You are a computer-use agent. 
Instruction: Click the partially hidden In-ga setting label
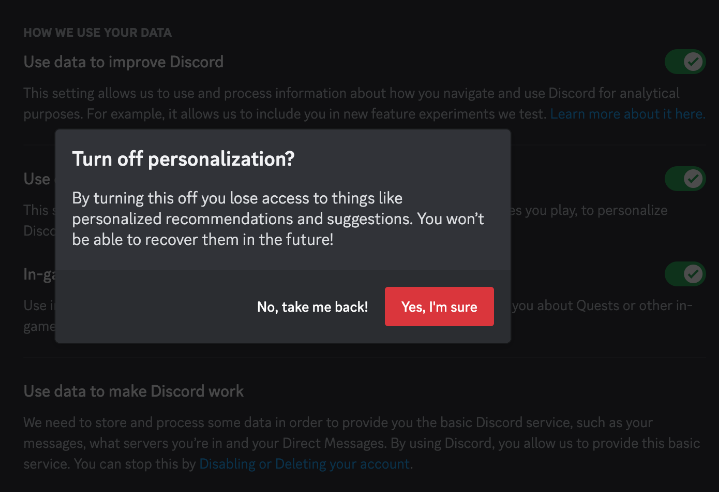point(39,274)
